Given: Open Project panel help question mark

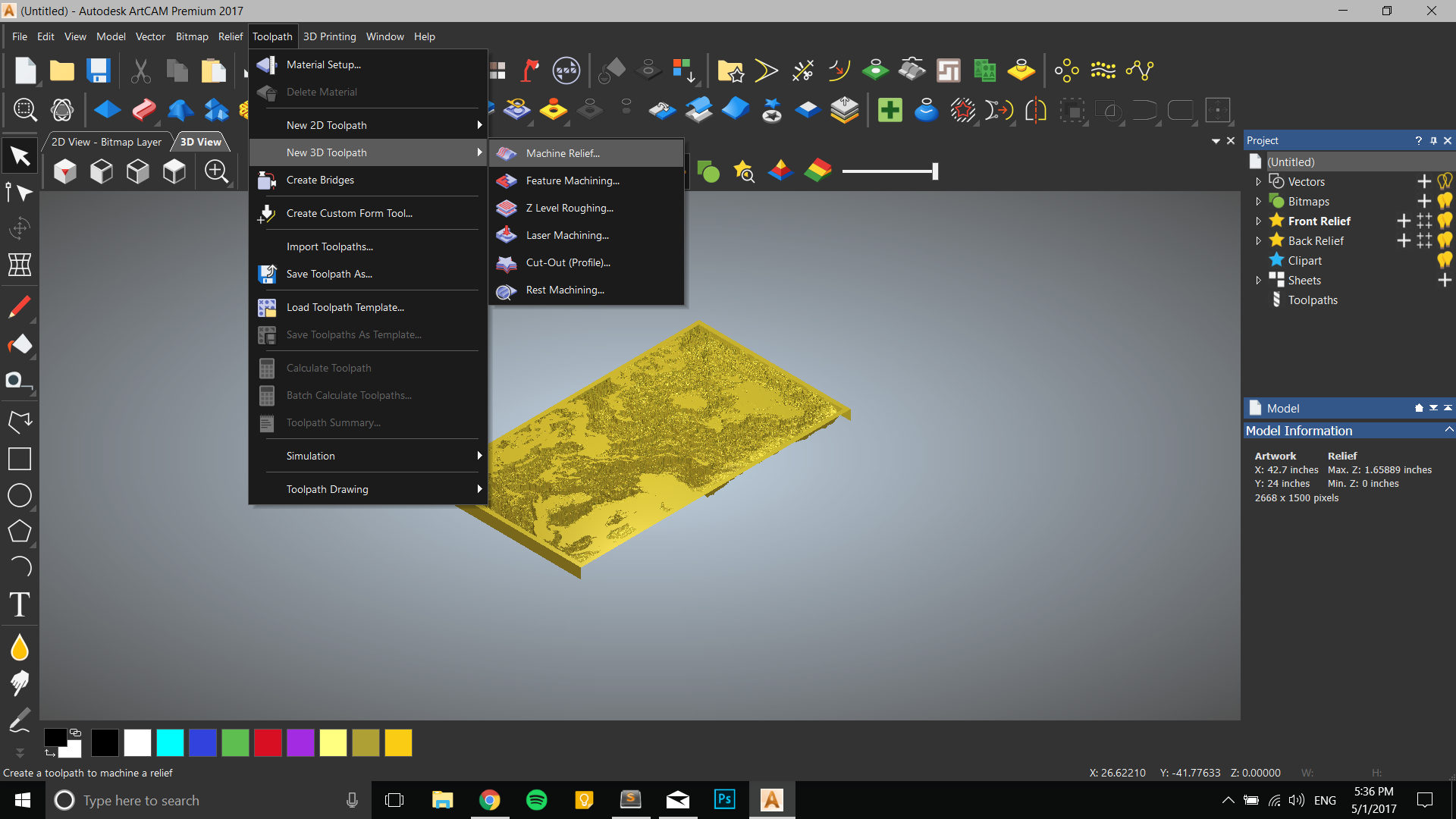Looking at the screenshot, I should 1418,140.
